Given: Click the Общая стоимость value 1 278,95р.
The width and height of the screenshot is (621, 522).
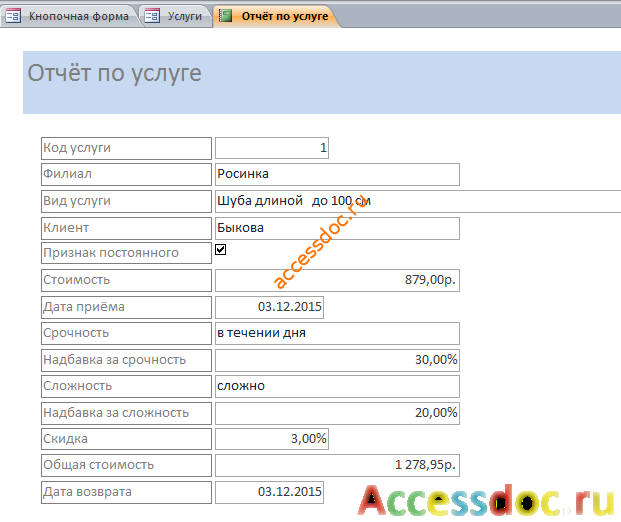Looking at the screenshot, I should 337,465.
